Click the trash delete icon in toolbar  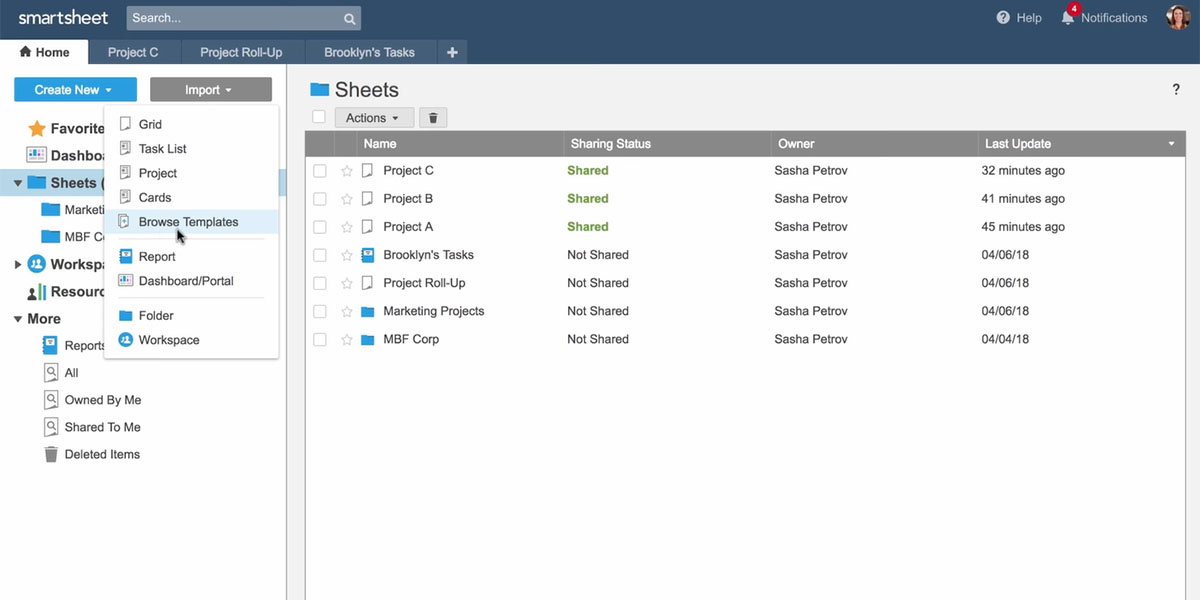tap(433, 118)
